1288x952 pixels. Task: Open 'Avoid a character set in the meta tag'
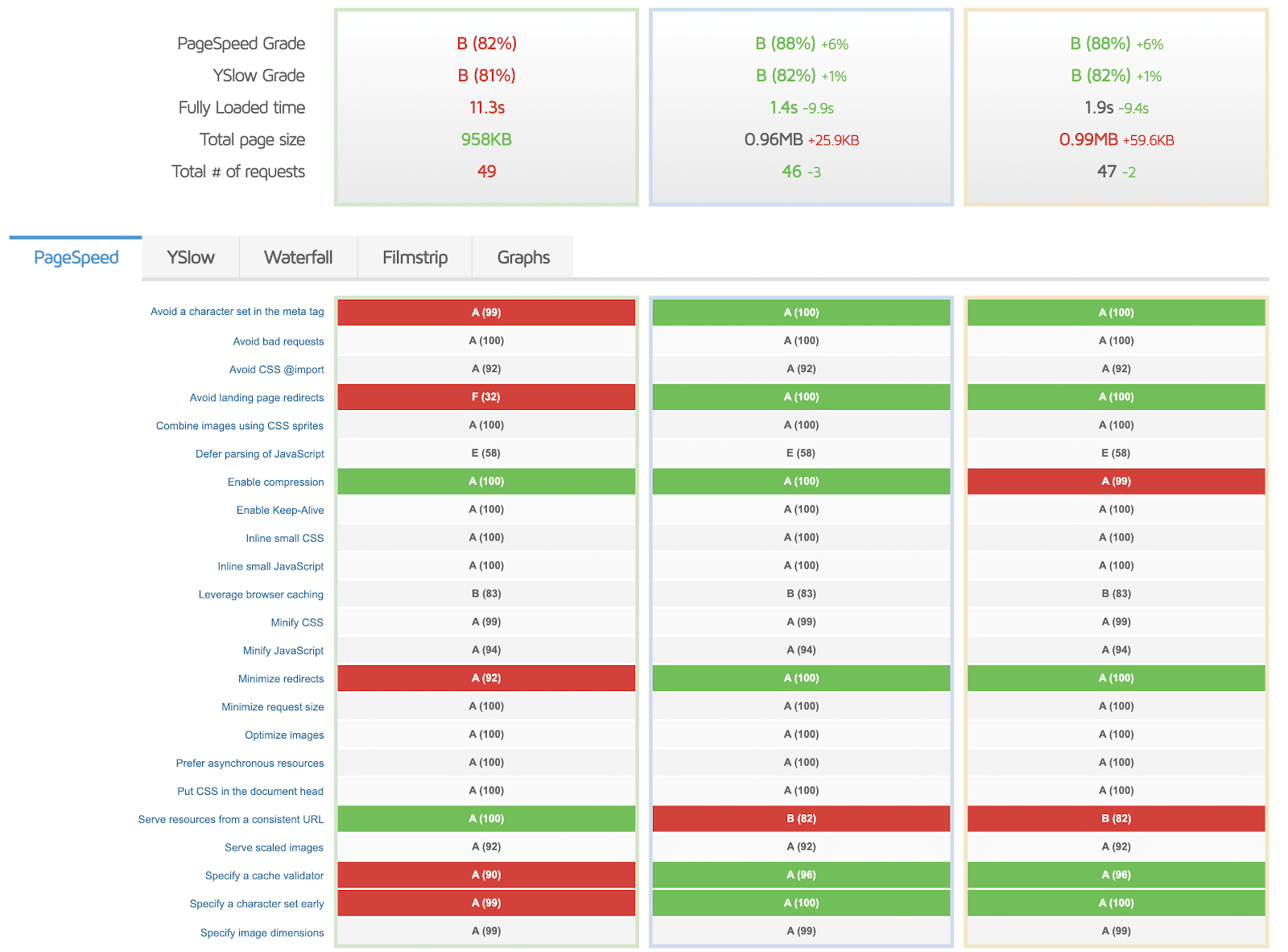pyautogui.click(x=237, y=312)
